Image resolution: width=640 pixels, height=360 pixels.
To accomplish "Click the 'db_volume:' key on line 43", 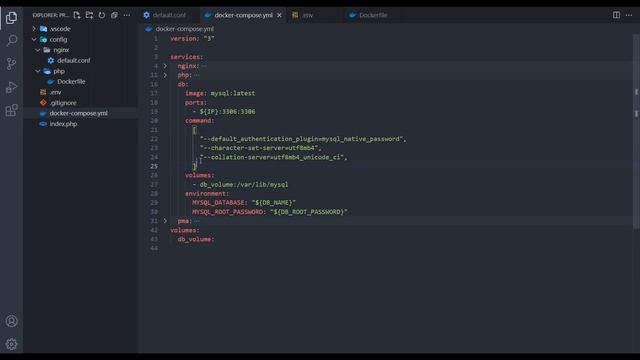I will (196, 239).
